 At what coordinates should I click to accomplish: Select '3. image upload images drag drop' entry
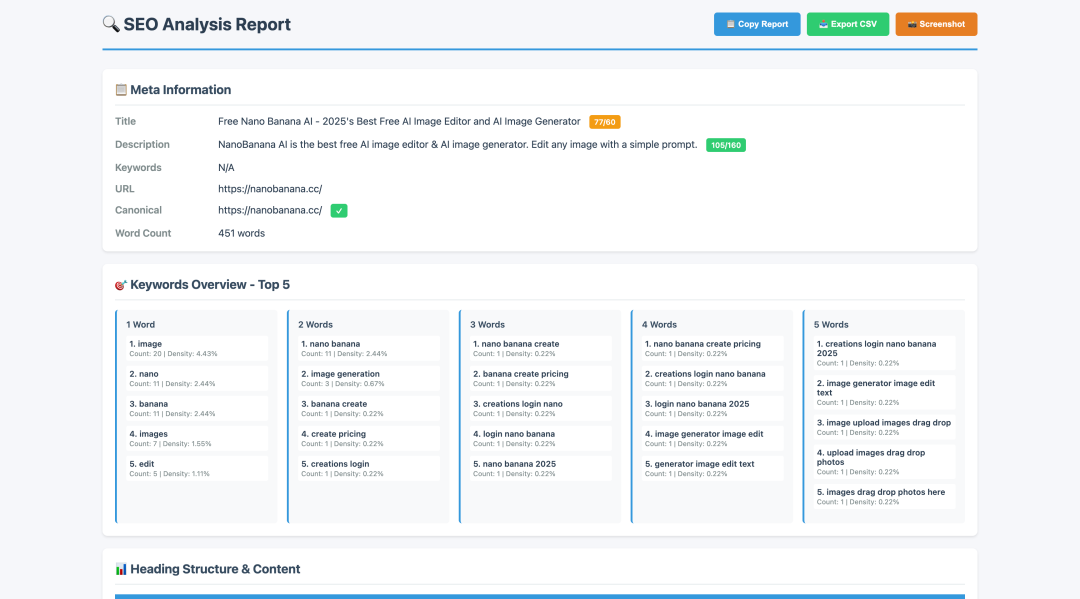click(884, 428)
